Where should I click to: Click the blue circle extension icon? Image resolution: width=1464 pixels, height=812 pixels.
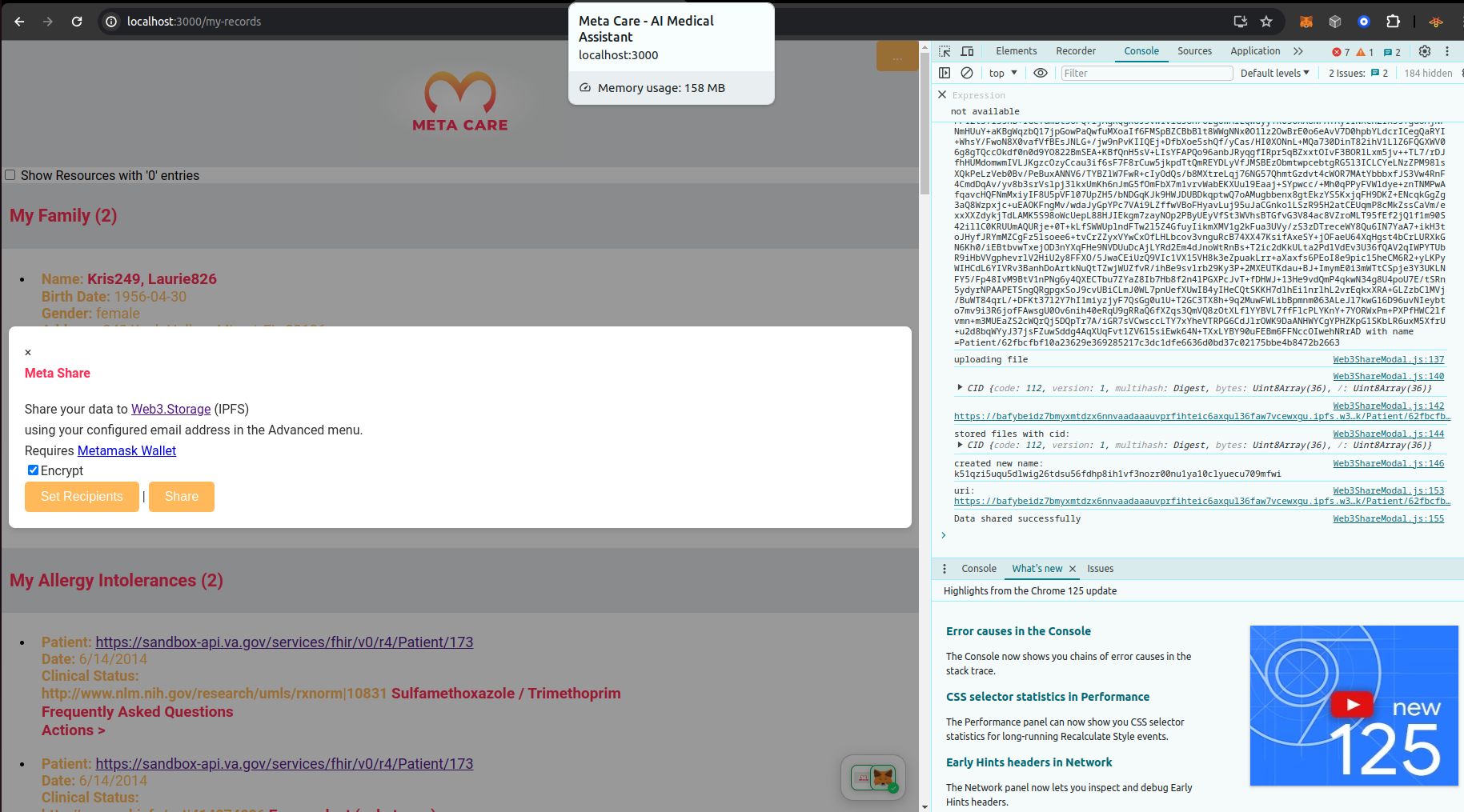(x=1364, y=22)
